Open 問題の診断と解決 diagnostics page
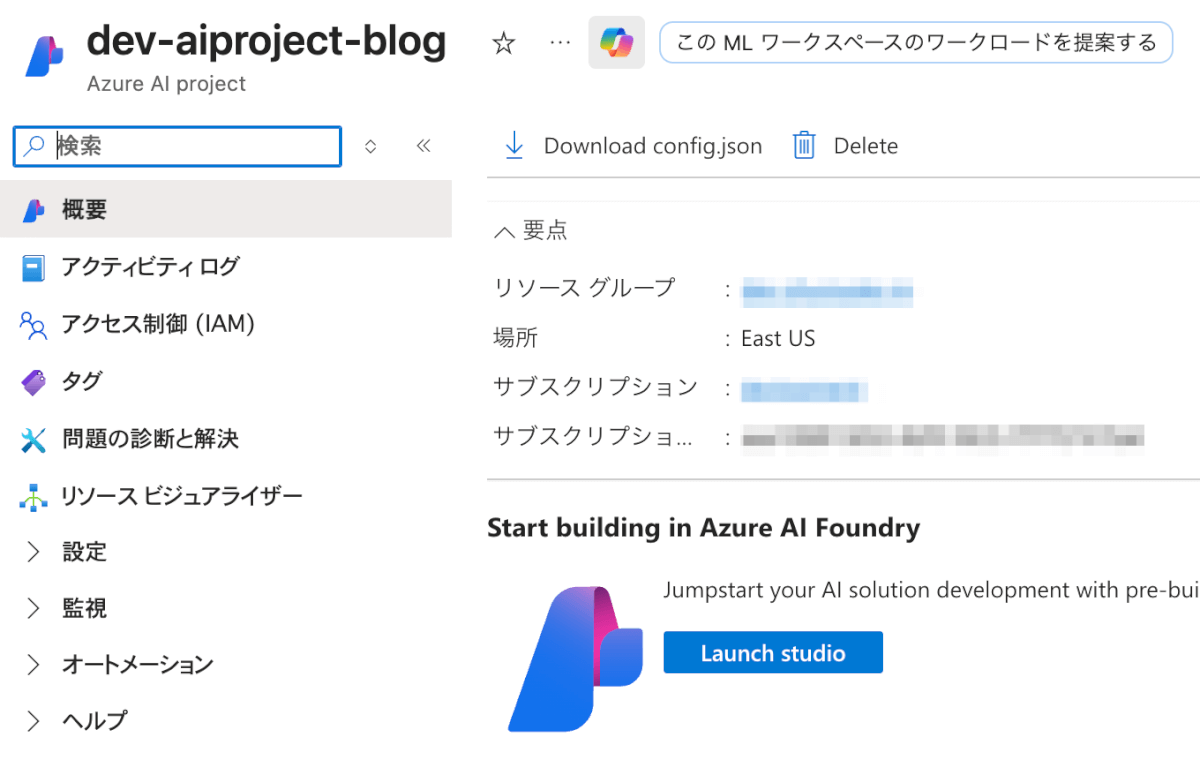1200x775 pixels. [x=150, y=439]
